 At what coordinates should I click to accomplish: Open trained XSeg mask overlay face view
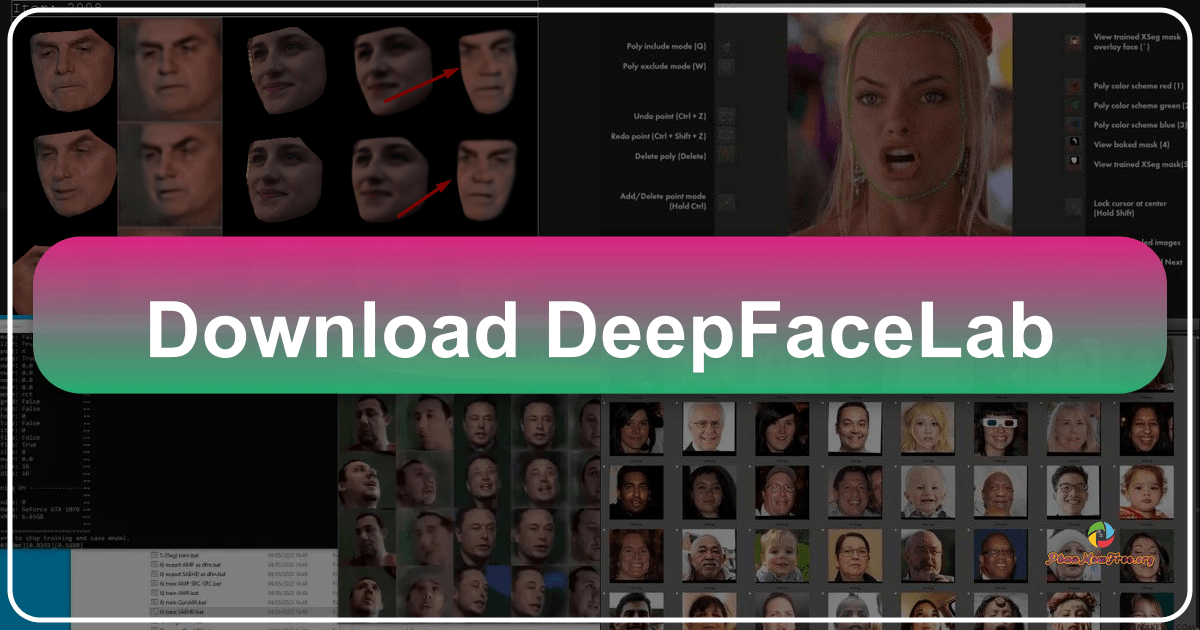click(1072, 42)
